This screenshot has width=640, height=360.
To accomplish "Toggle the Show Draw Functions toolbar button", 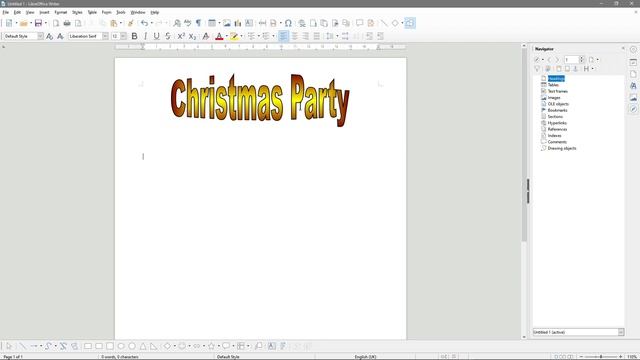I will pos(410,23).
